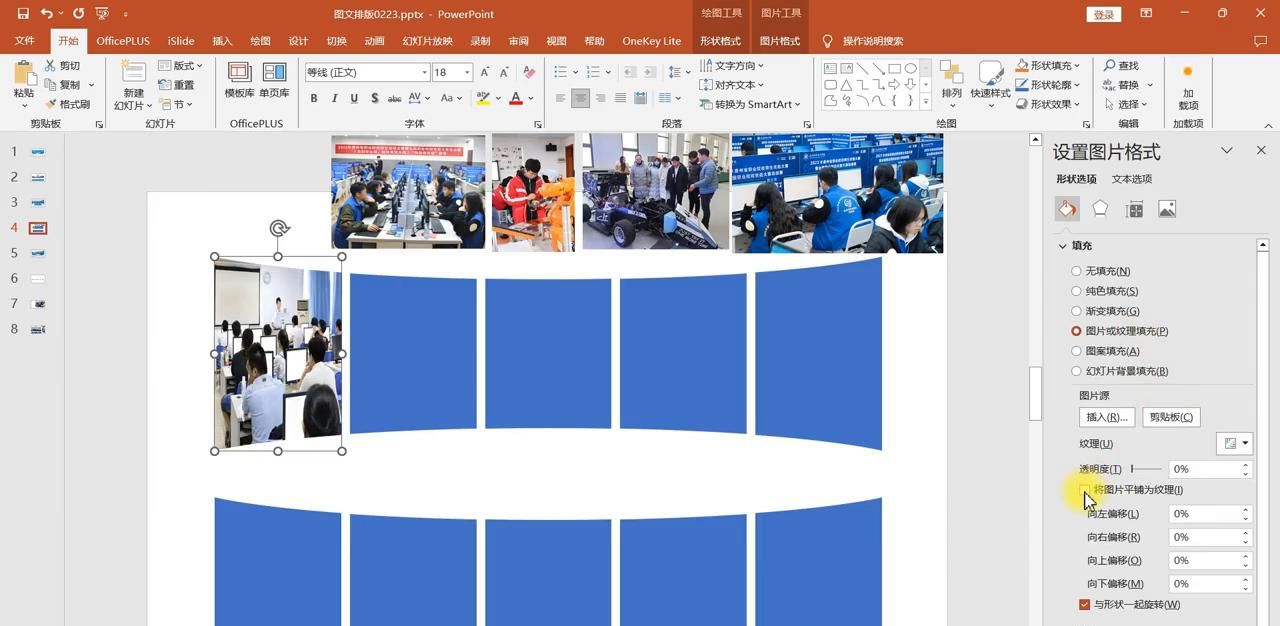Clear all text formatting
Viewport: 1280px width, 626px height.
[531, 72]
